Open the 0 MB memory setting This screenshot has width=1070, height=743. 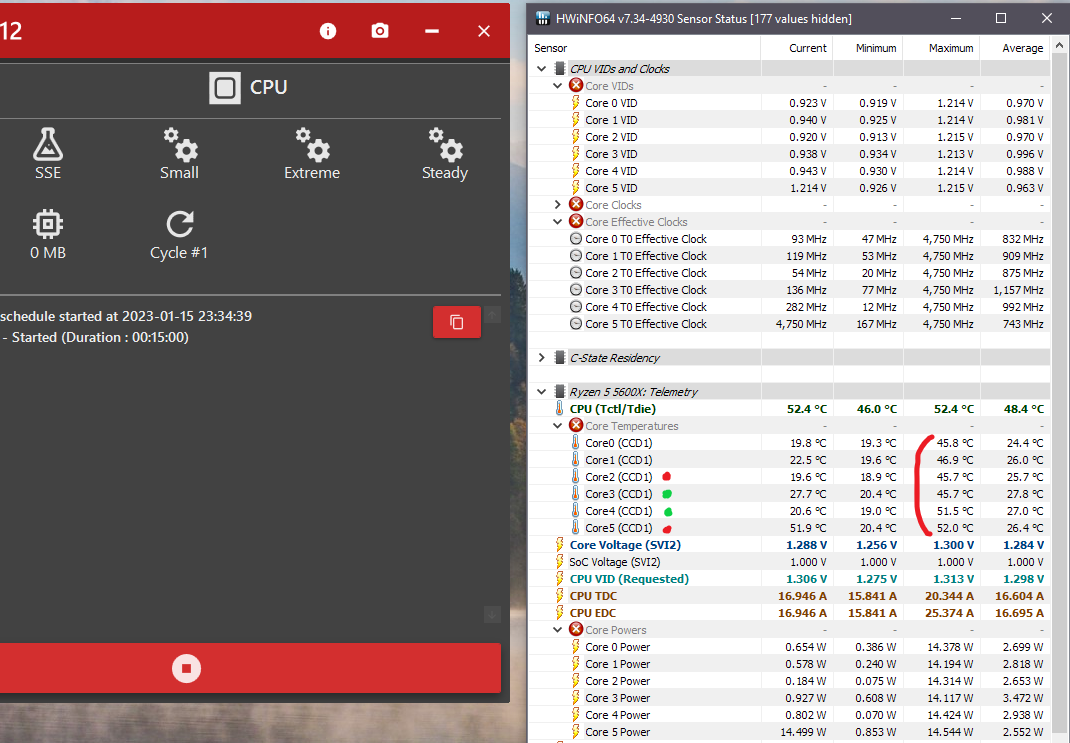point(48,235)
